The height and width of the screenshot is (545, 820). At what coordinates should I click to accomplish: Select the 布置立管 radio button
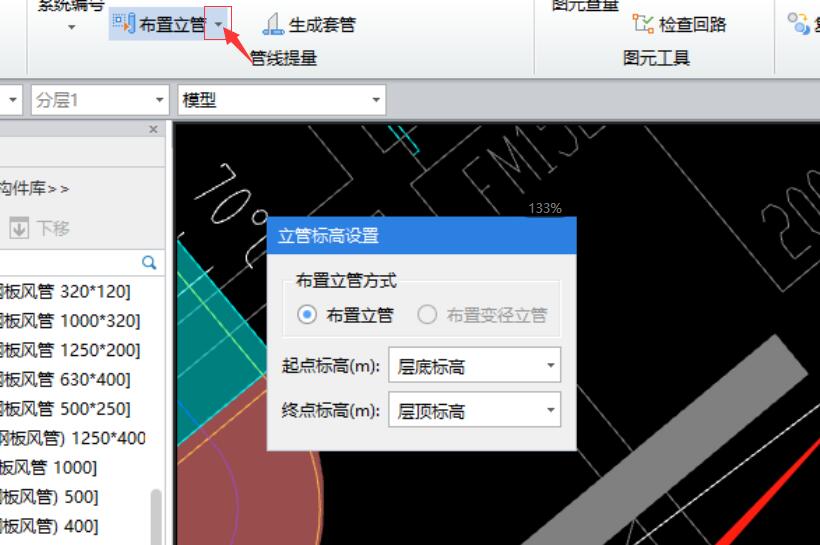pos(306,315)
